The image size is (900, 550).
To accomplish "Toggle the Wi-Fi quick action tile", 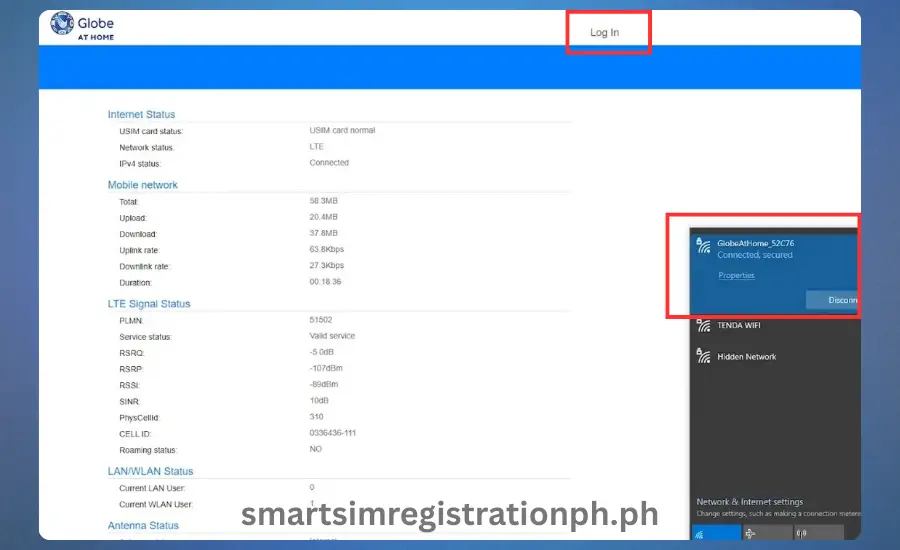I will point(716,533).
